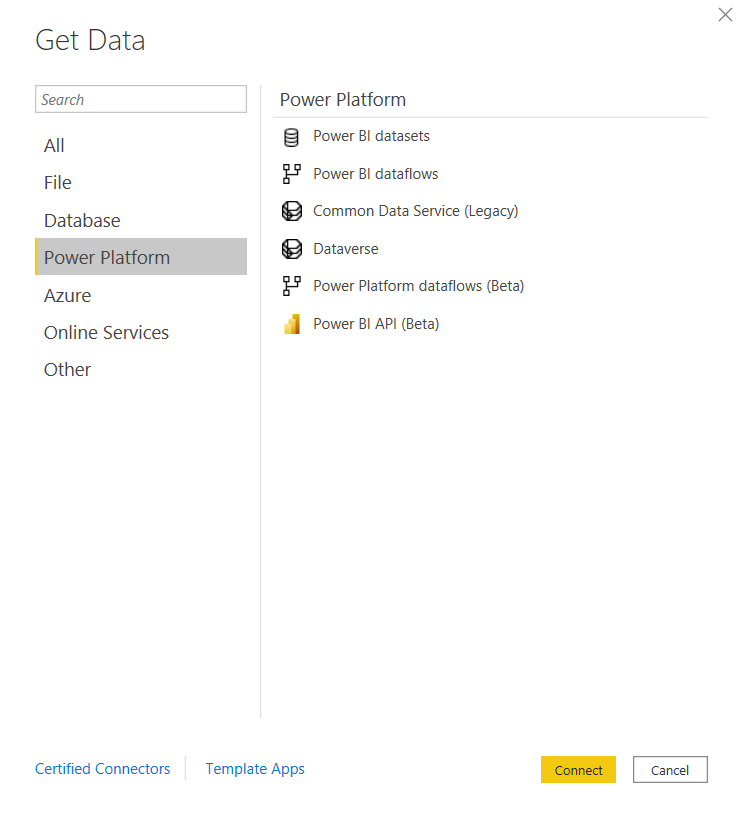Screen dimensions: 743x821
Task: Click the Power Platform section header
Action: coord(343,99)
